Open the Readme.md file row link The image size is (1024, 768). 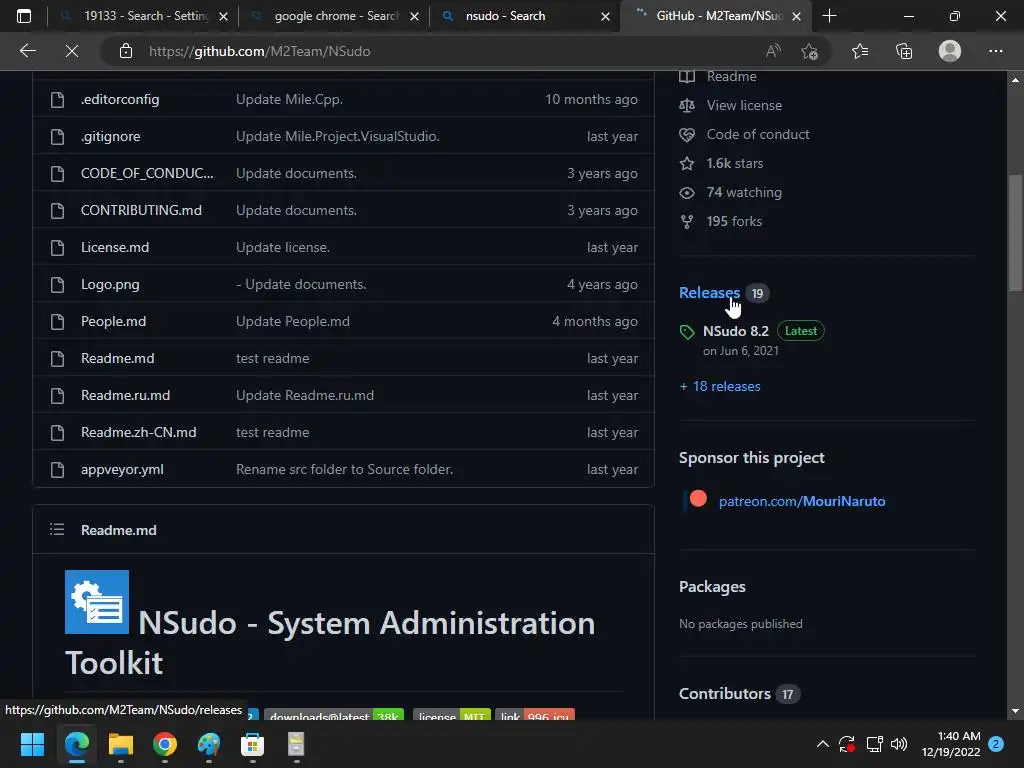click(x=118, y=359)
